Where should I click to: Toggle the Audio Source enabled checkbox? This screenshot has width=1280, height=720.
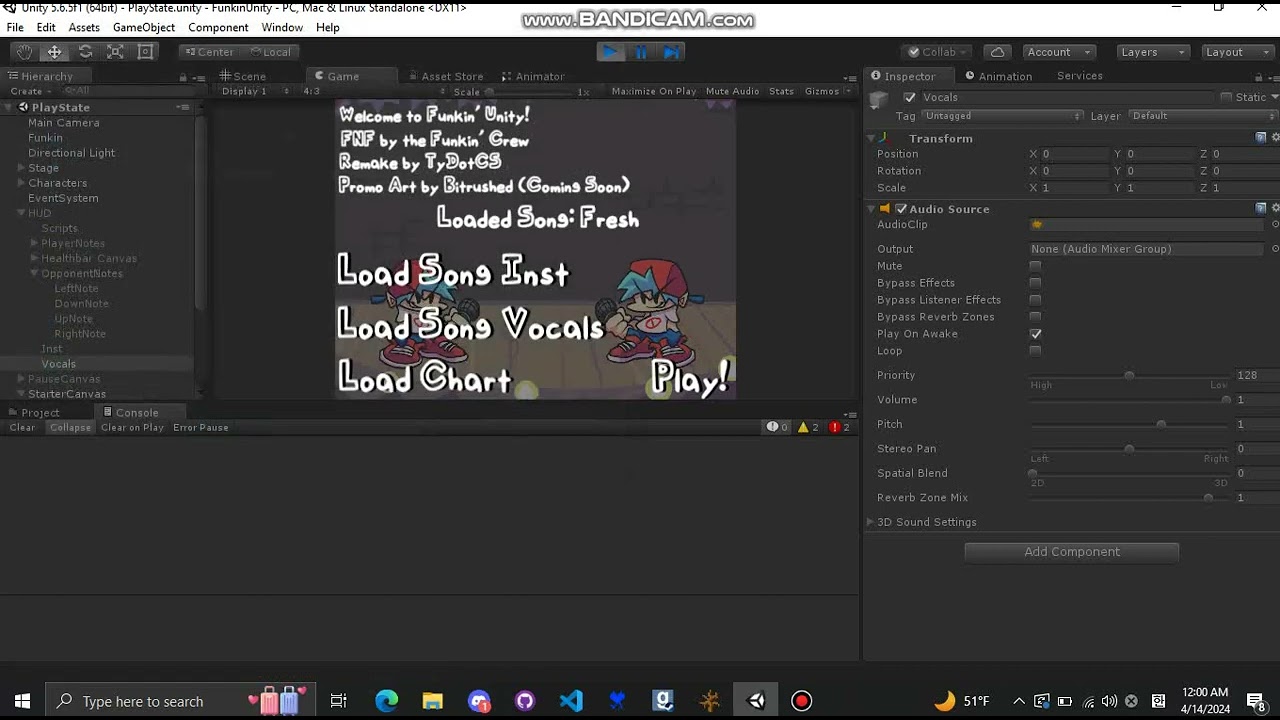901,209
